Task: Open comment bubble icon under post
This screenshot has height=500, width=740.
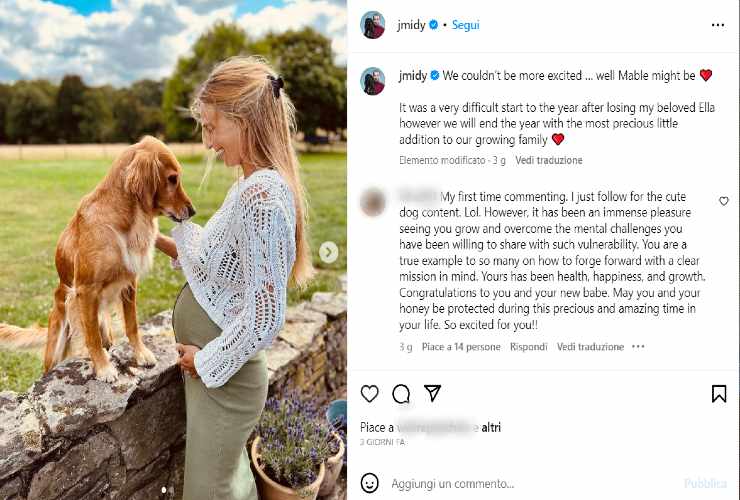Action: 401,394
